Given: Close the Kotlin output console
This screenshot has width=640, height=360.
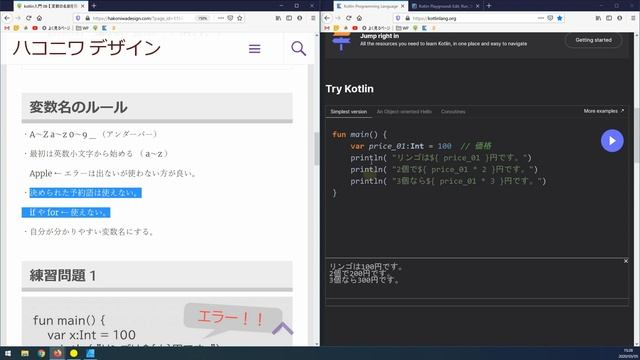Looking at the screenshot, I should click(626, 261).
